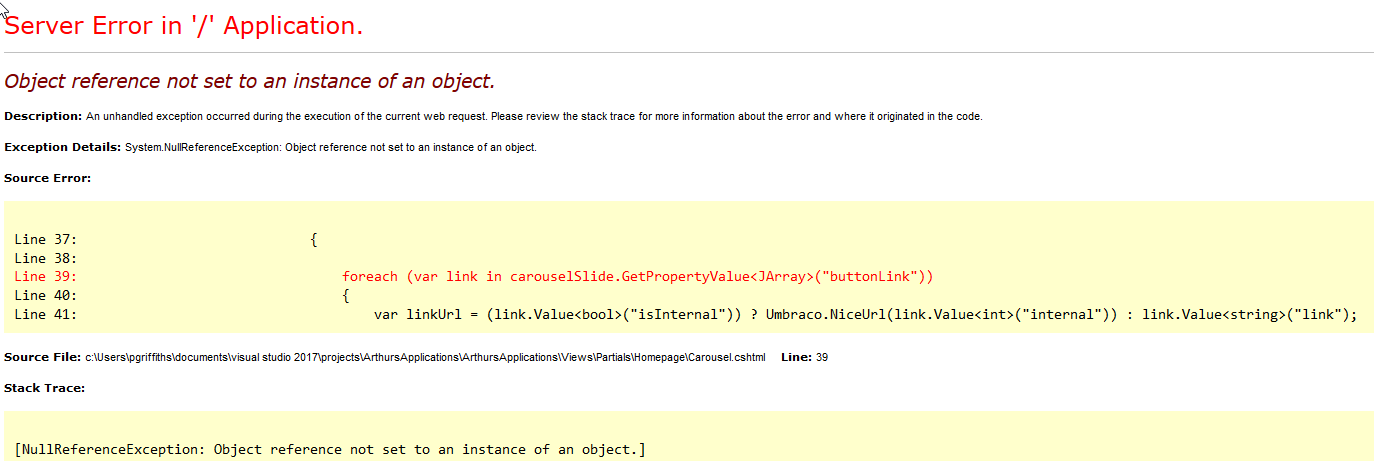1374x461 pixels.
Task: Click the 'Line 41:' label in source block
Action: tap(46, 315)
